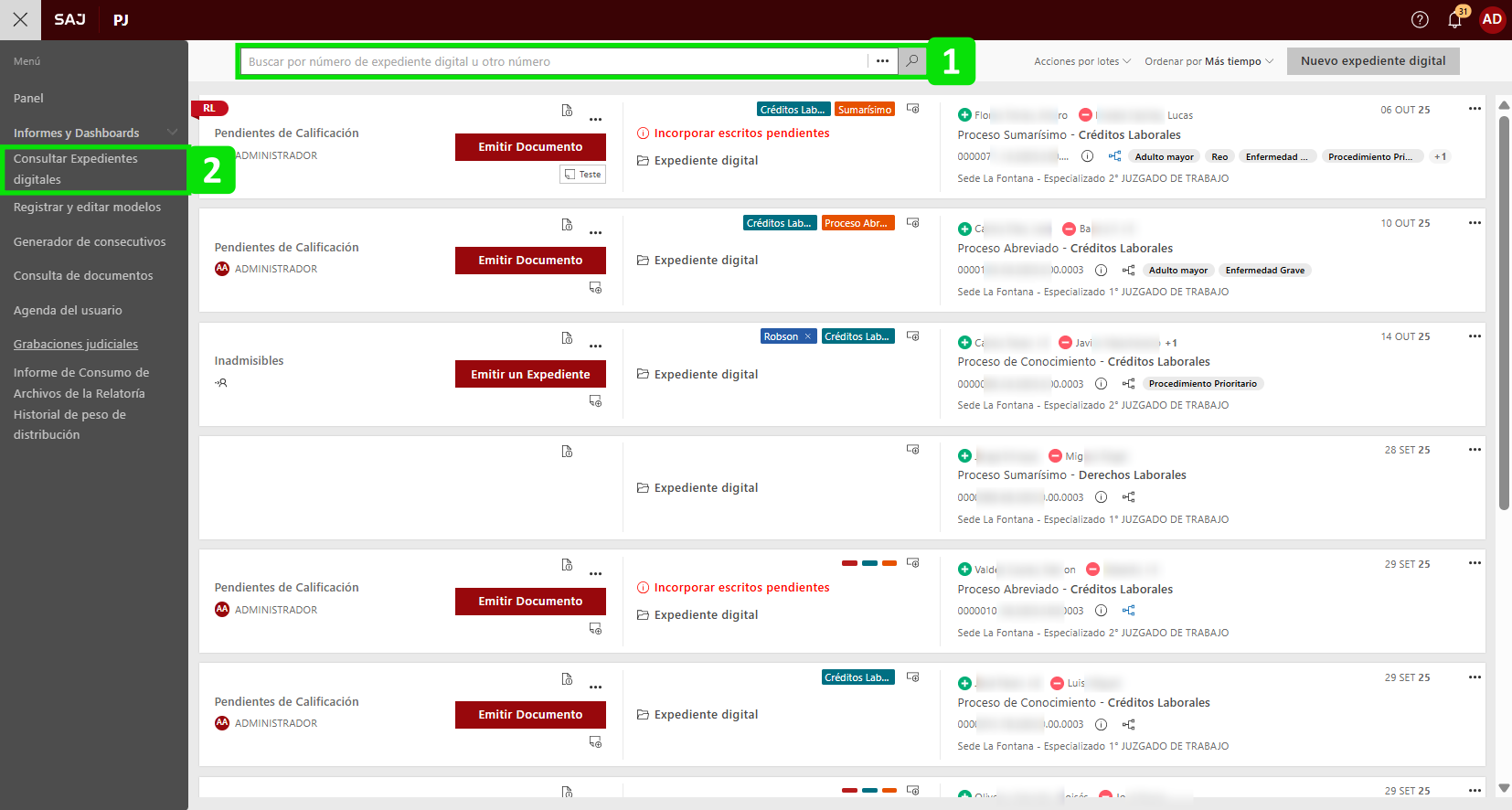Viewport: 1512px width, 810px height.
Task: Open the help question mark icon
Action: [1419, 19]
